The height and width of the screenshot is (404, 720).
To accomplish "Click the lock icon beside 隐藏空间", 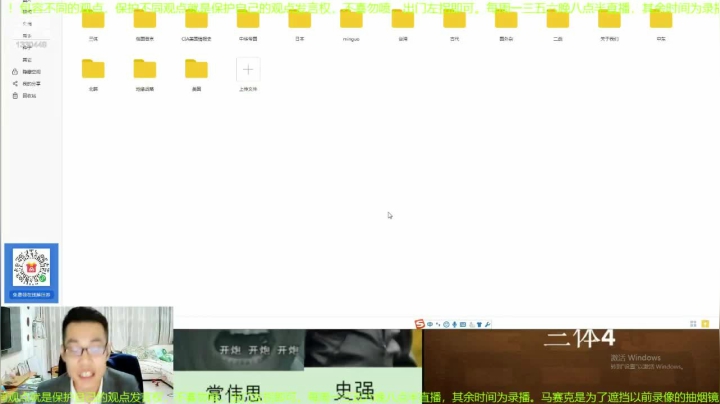I will coord(15,72).
